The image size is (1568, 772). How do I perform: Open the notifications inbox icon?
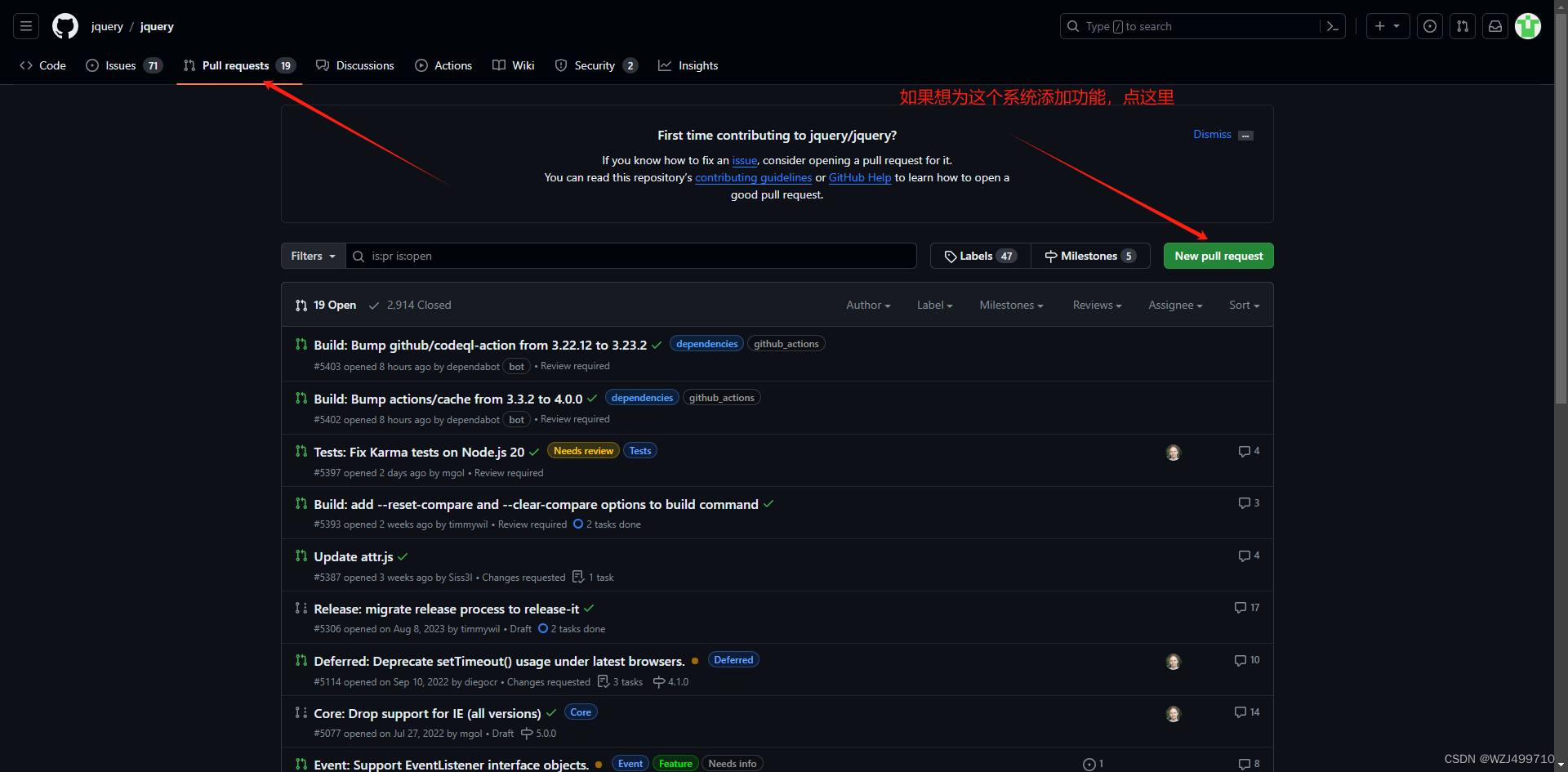[x=1495, y=26]
